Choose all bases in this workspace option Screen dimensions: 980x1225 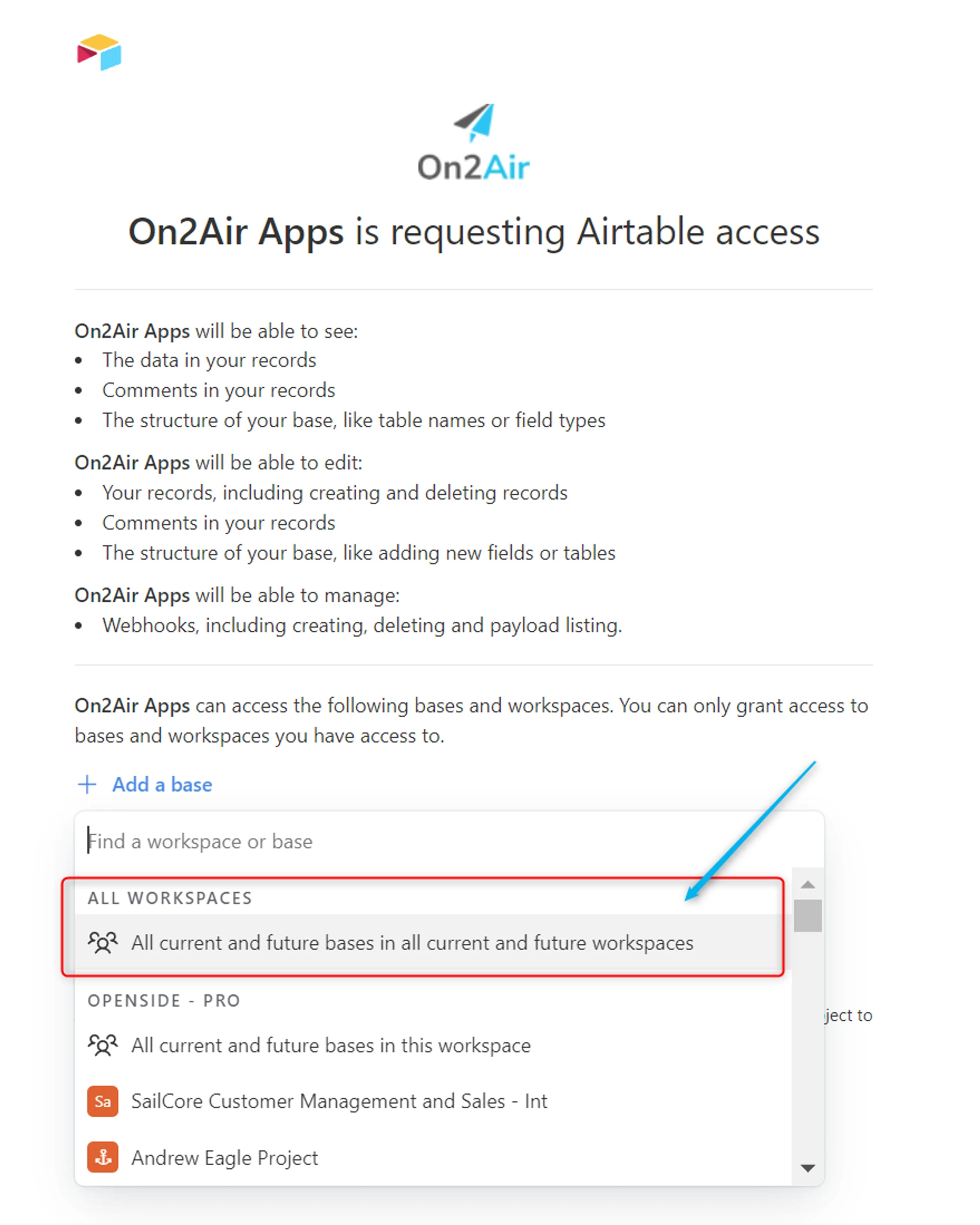point(331,1045)
